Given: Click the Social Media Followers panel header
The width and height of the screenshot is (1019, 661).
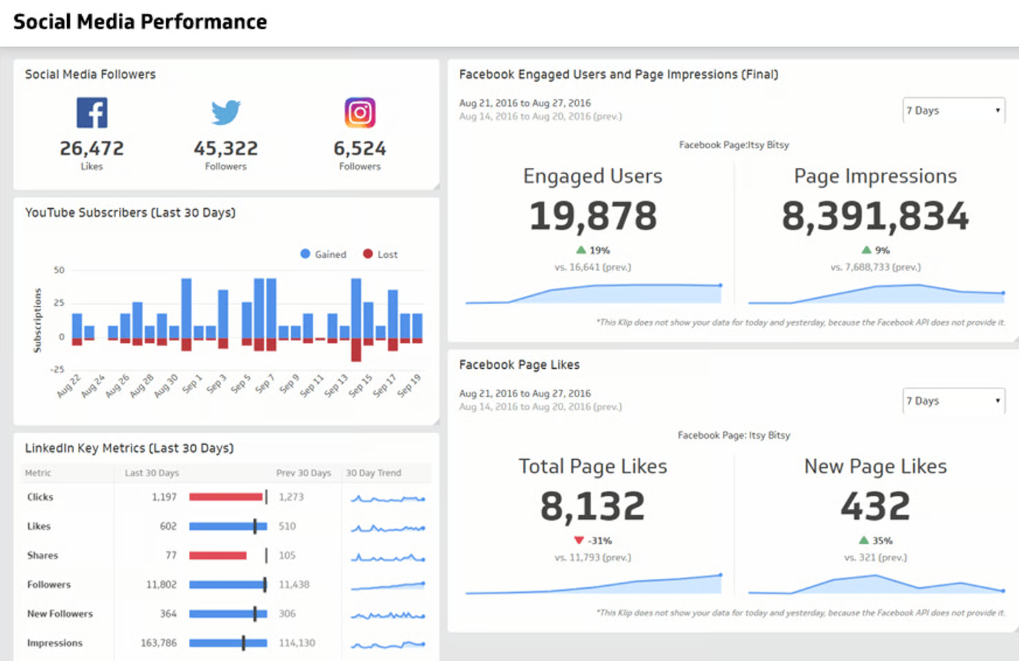Looking at the screenshot, I should [x=89, y=73].
